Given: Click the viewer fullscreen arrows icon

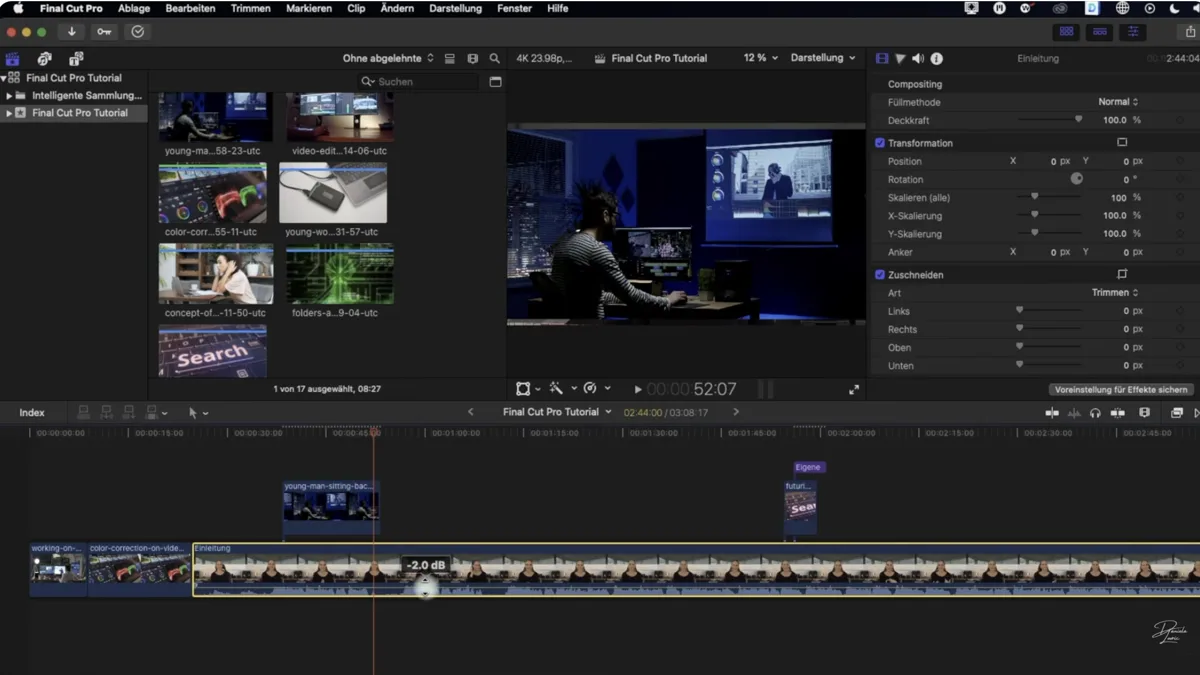Looking at the screenshot, I should 854,390.
